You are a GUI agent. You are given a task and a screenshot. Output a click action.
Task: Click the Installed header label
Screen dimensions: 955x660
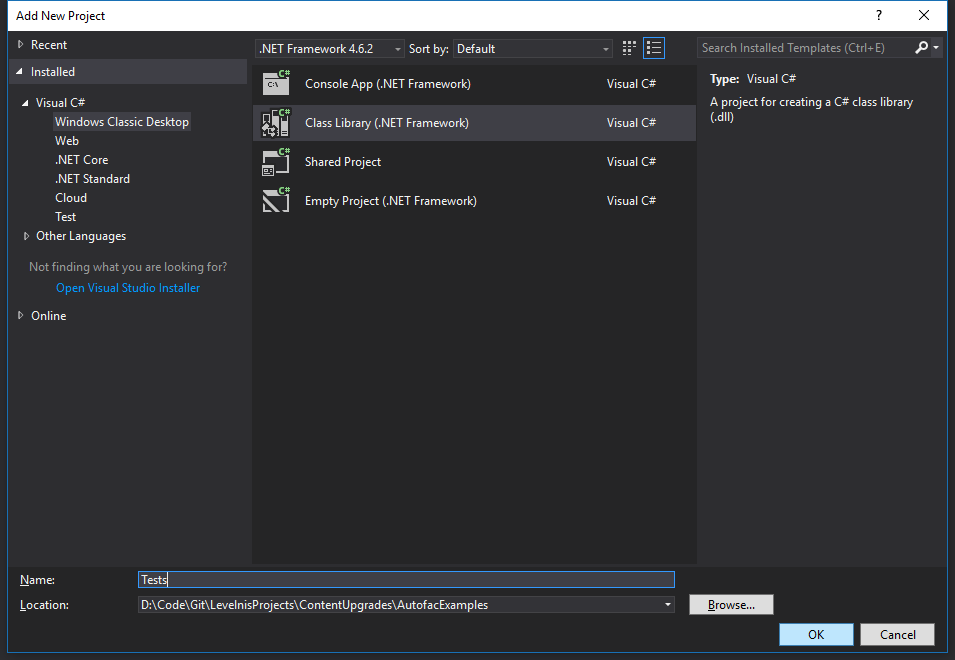53,72
